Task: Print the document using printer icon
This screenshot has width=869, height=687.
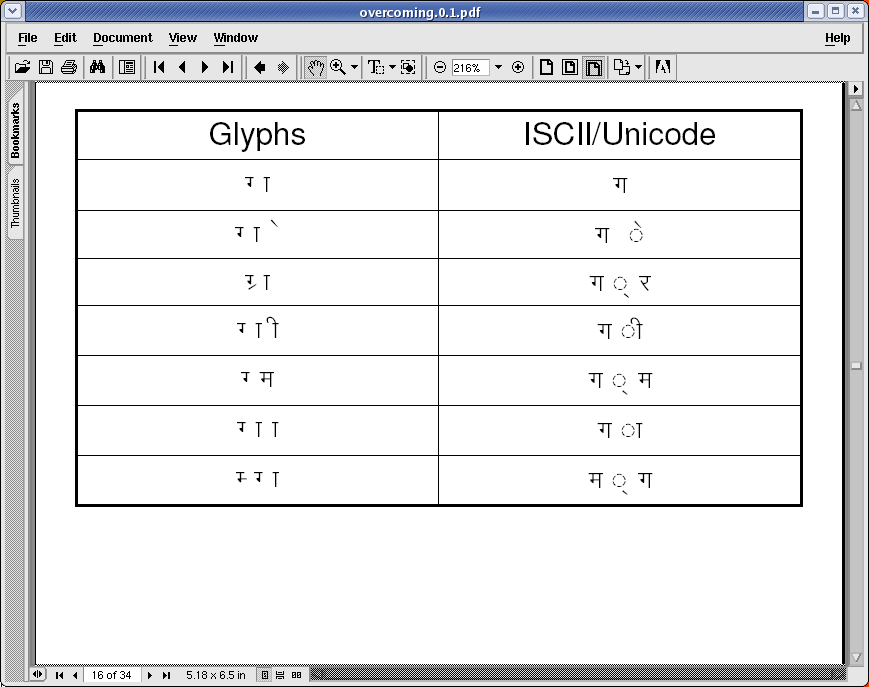Action: coord(68,67)
